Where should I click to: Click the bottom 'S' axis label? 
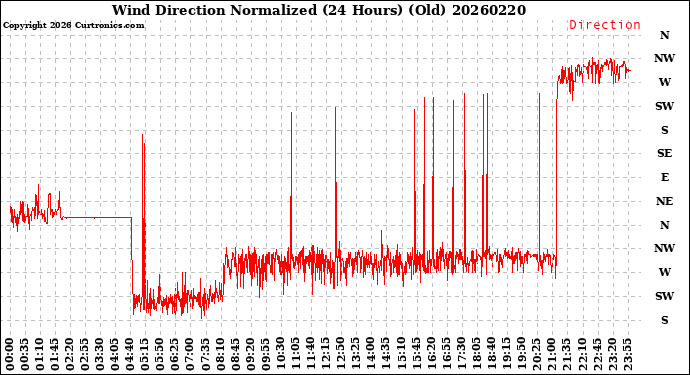(x=664, y=320)
